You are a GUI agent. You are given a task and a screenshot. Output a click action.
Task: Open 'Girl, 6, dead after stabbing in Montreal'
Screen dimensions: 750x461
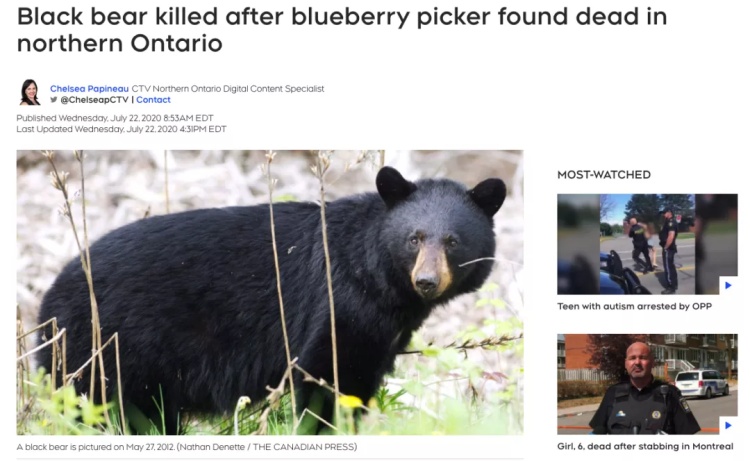click(x=645, y=447)
